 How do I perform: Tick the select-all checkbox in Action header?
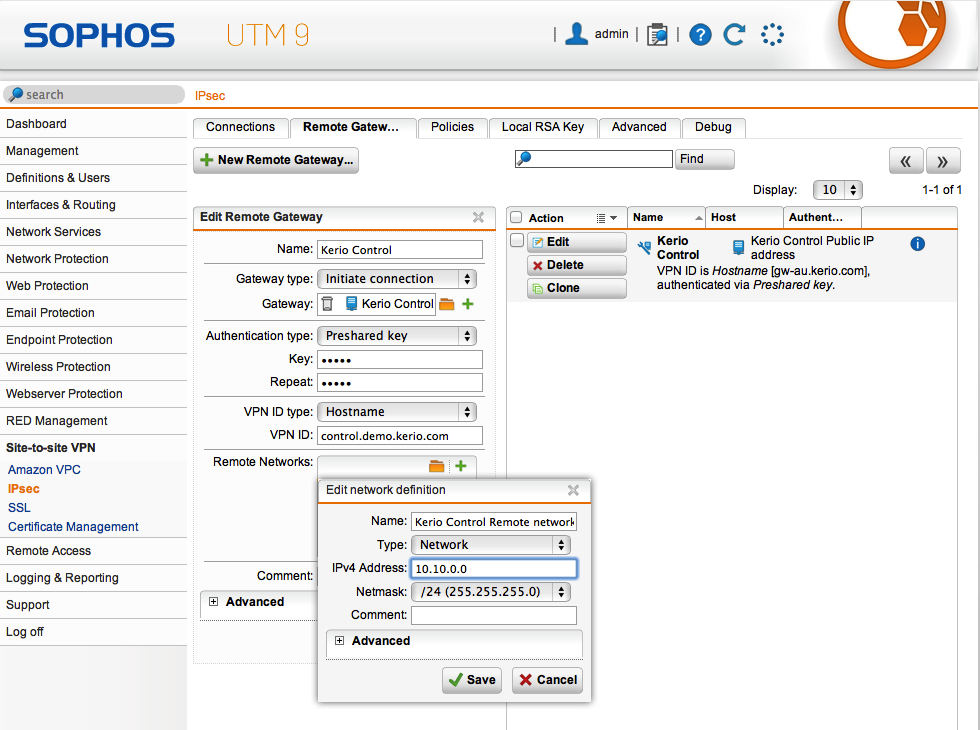tap(516, 218)
